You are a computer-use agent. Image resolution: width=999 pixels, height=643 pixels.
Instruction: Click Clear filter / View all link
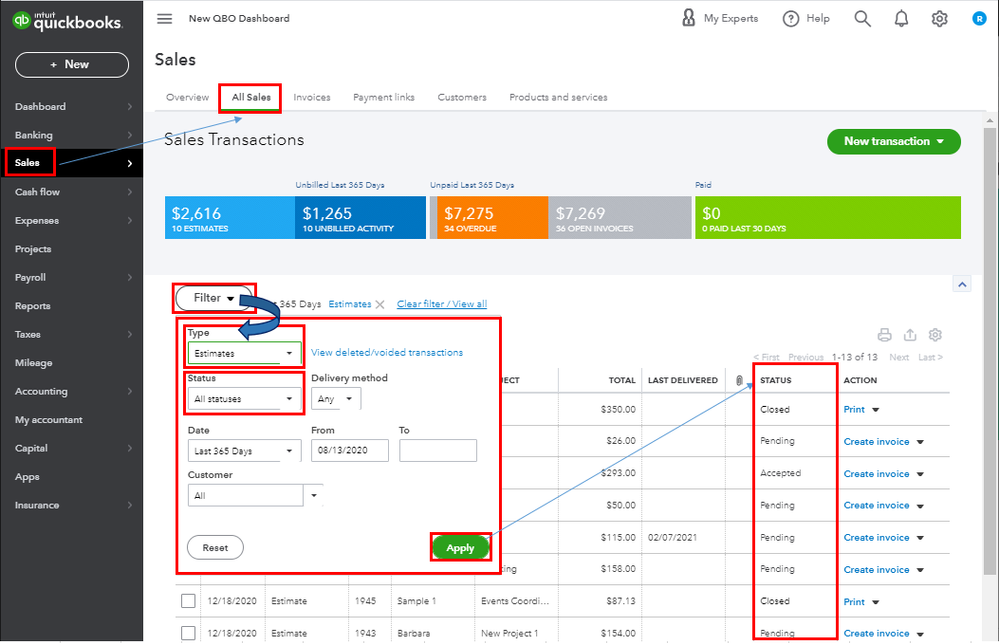coord(442,304)
